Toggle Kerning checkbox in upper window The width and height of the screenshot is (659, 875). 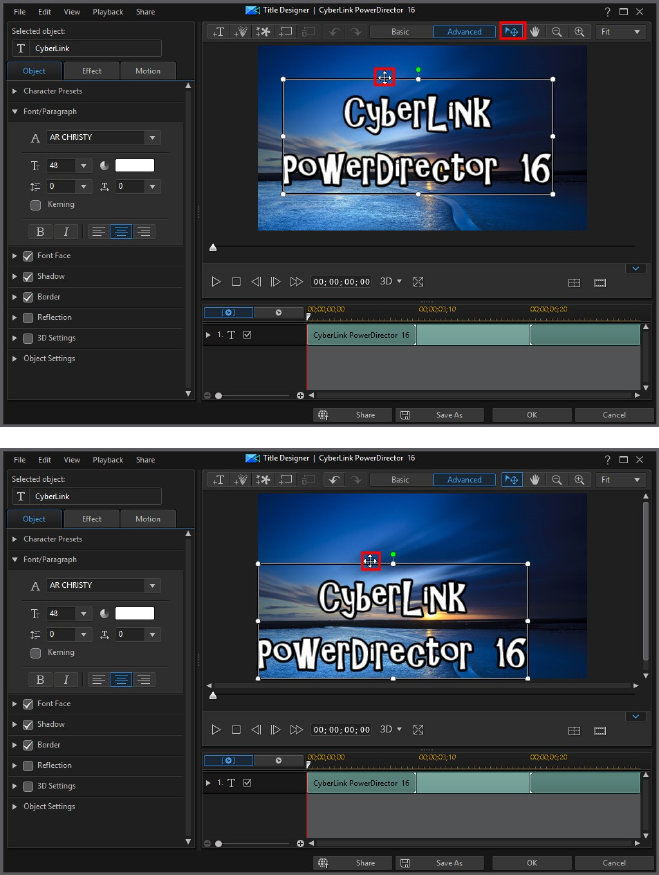36,205
